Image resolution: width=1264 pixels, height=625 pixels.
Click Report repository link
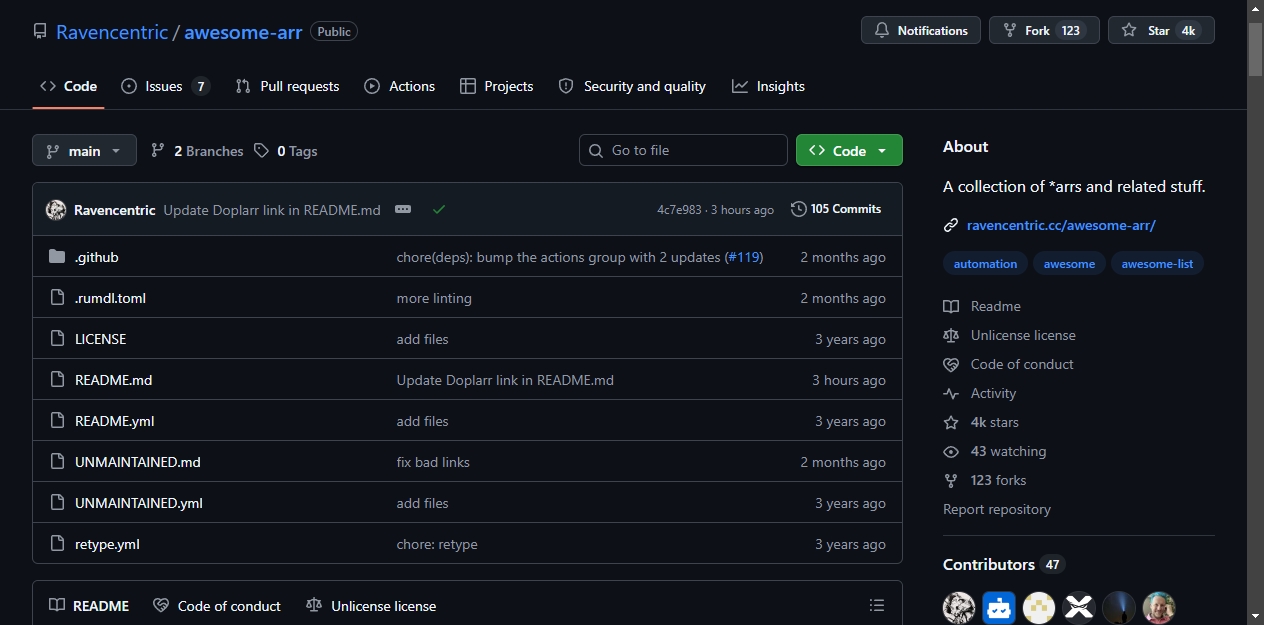(x=997, y=509)
